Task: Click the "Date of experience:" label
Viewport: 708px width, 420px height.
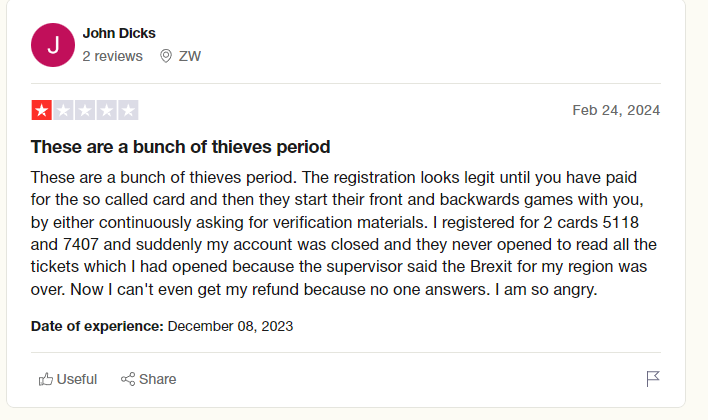Action: 97,326
